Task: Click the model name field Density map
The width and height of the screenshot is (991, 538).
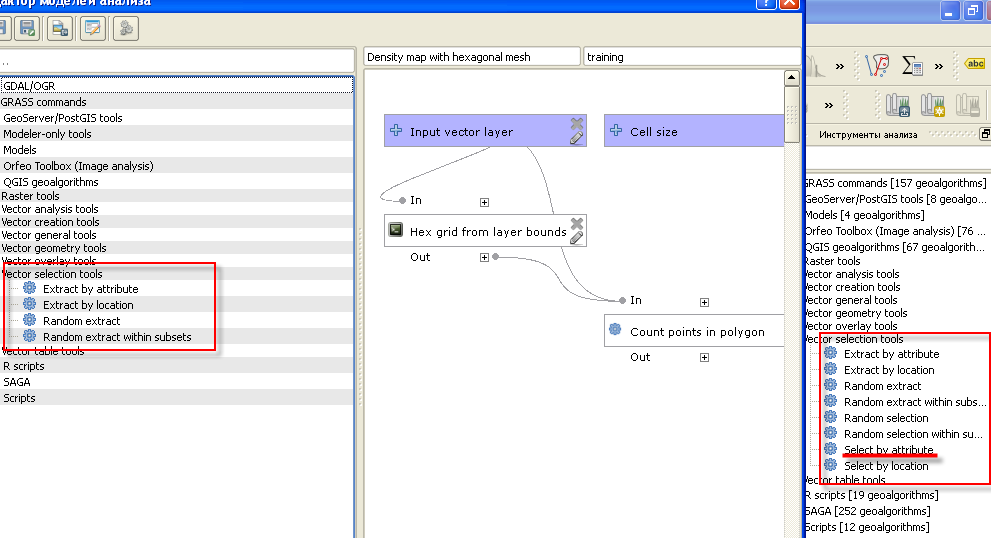Action: (x=472, y=57)
